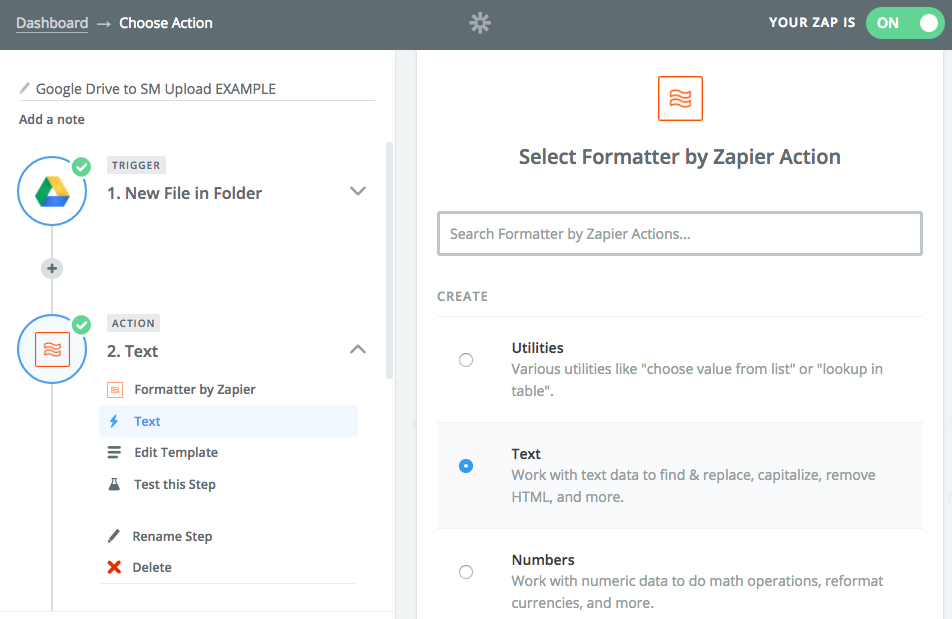Screen dimensions: 952x619
Task: Go back to the Dashboard link
Action: (52, 23)
